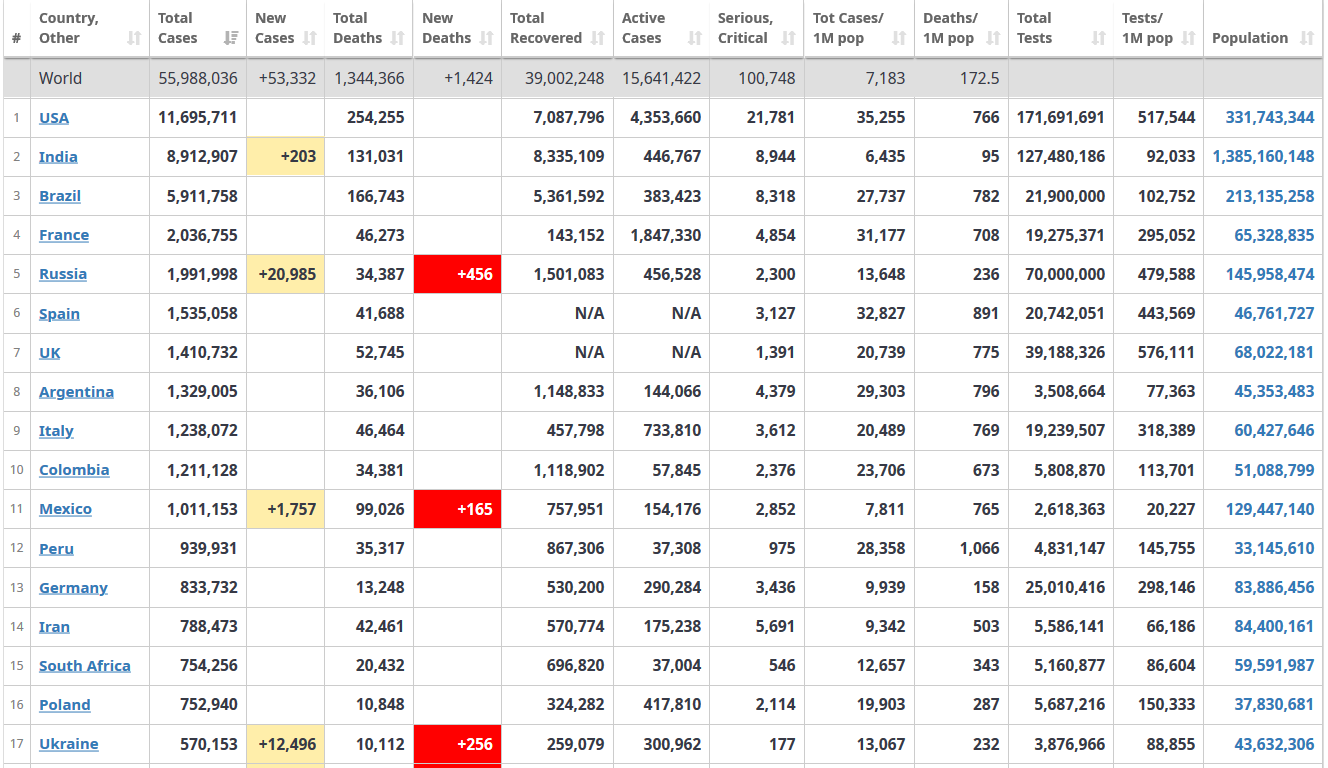Open Spain population figure 46,761,727
The image size is (1328, 768).
pyautogui.click(x=1274, y=314)
